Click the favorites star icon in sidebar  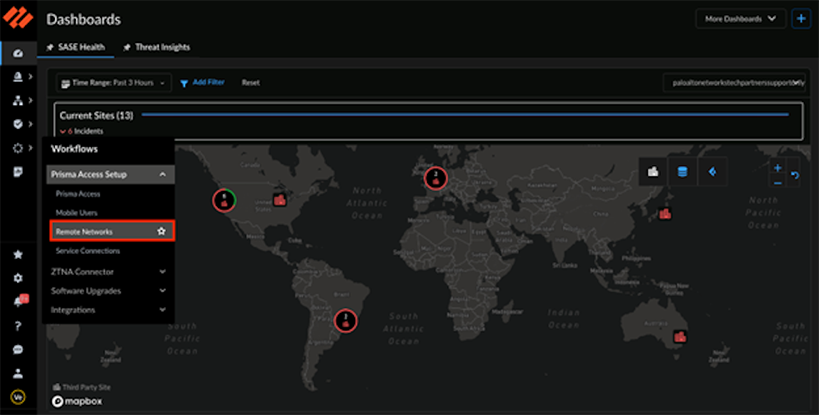(x=17, y=255)
